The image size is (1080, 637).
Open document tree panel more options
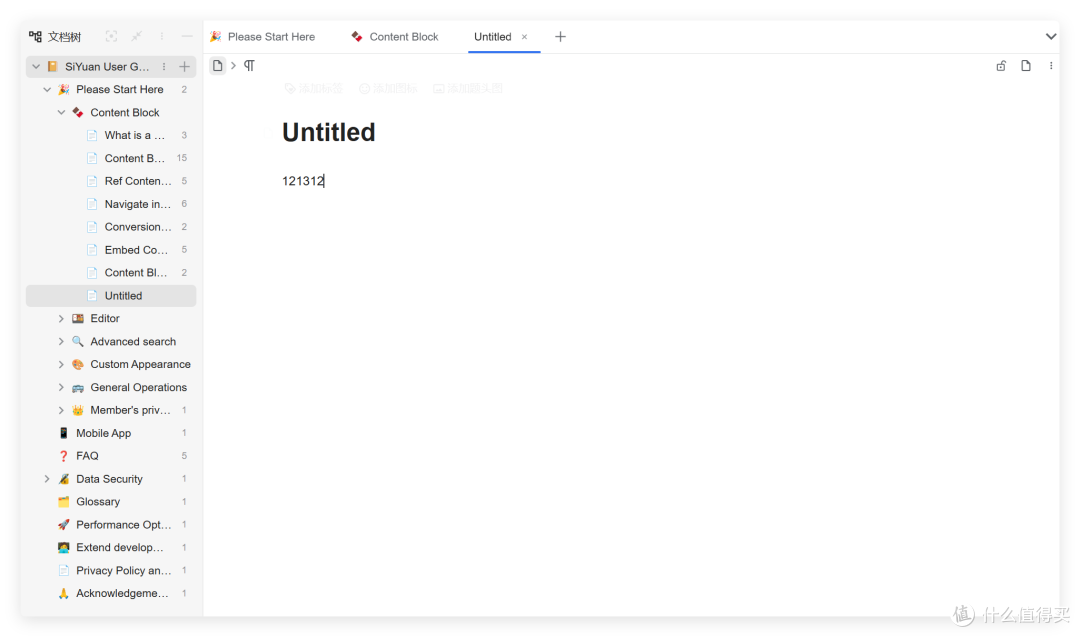coord(162,36)
